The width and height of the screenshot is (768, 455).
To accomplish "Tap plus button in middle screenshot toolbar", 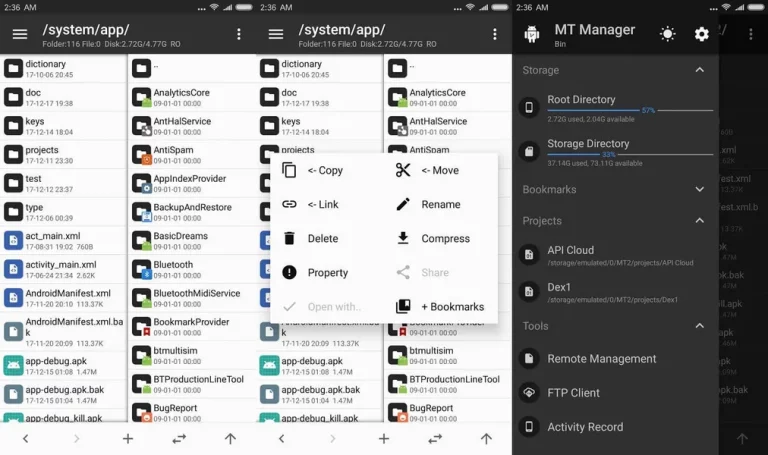I will pyautogui.click(x=384, y=439).
